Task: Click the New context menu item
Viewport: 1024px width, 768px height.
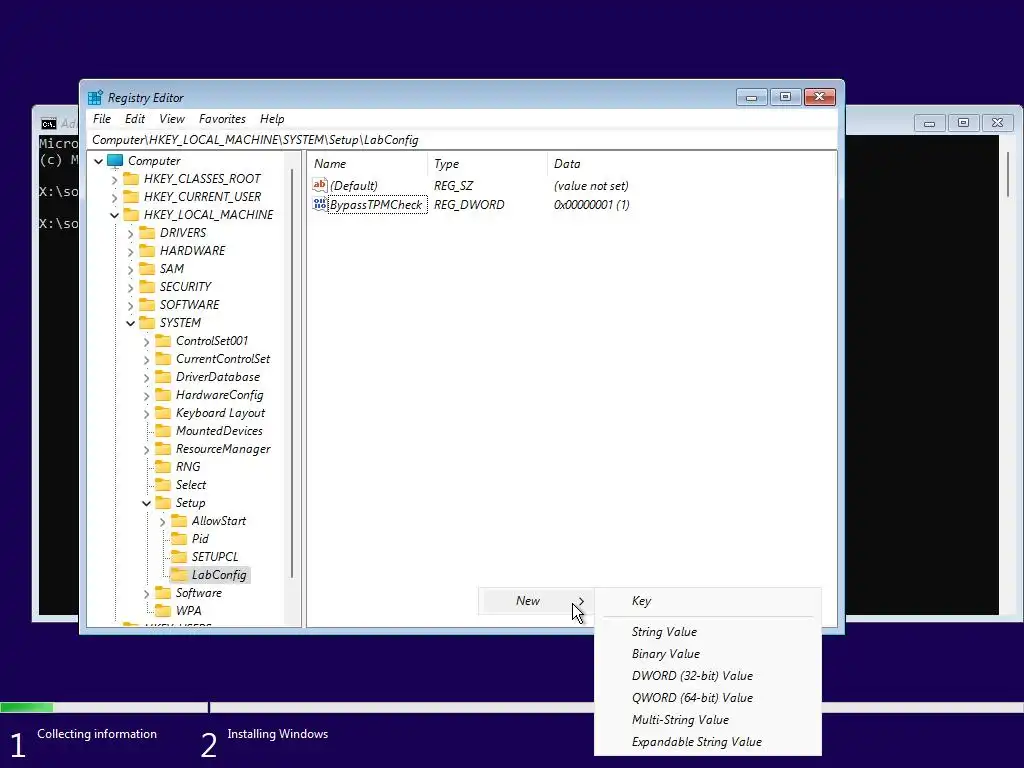Action: 536,601
